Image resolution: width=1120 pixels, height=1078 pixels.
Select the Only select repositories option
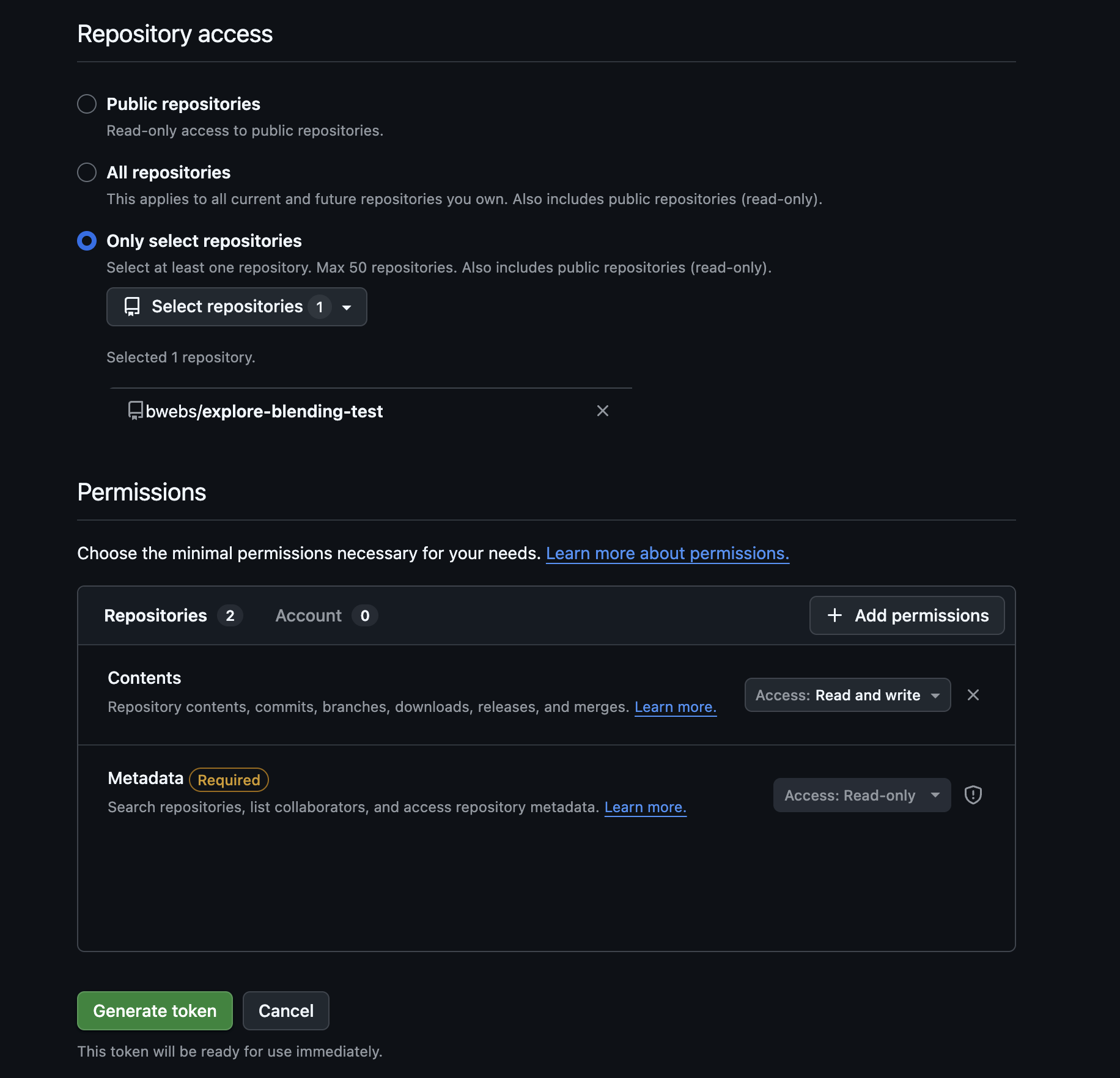click(x=86, y=241)
